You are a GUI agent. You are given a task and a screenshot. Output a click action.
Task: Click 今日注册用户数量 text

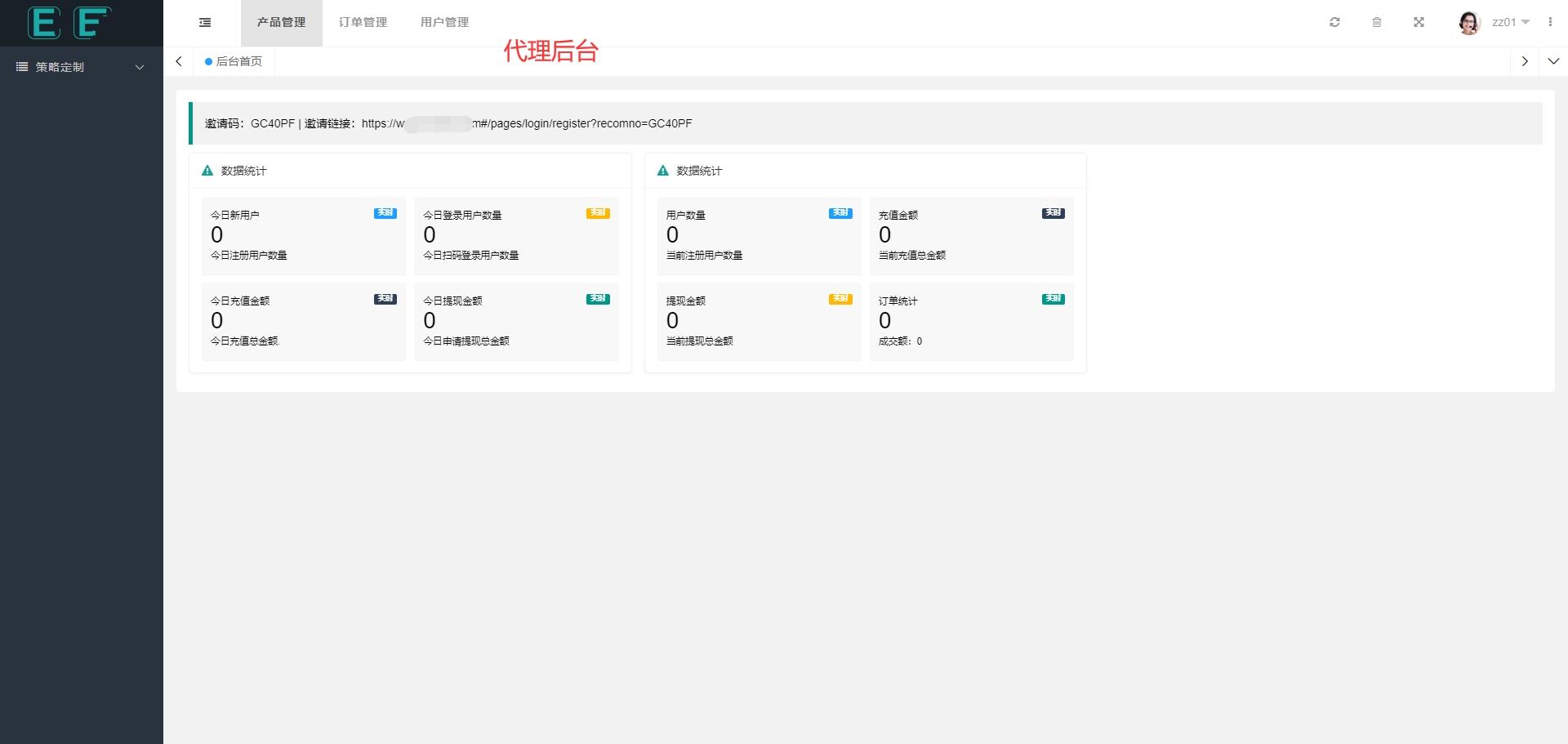point(249,256)
